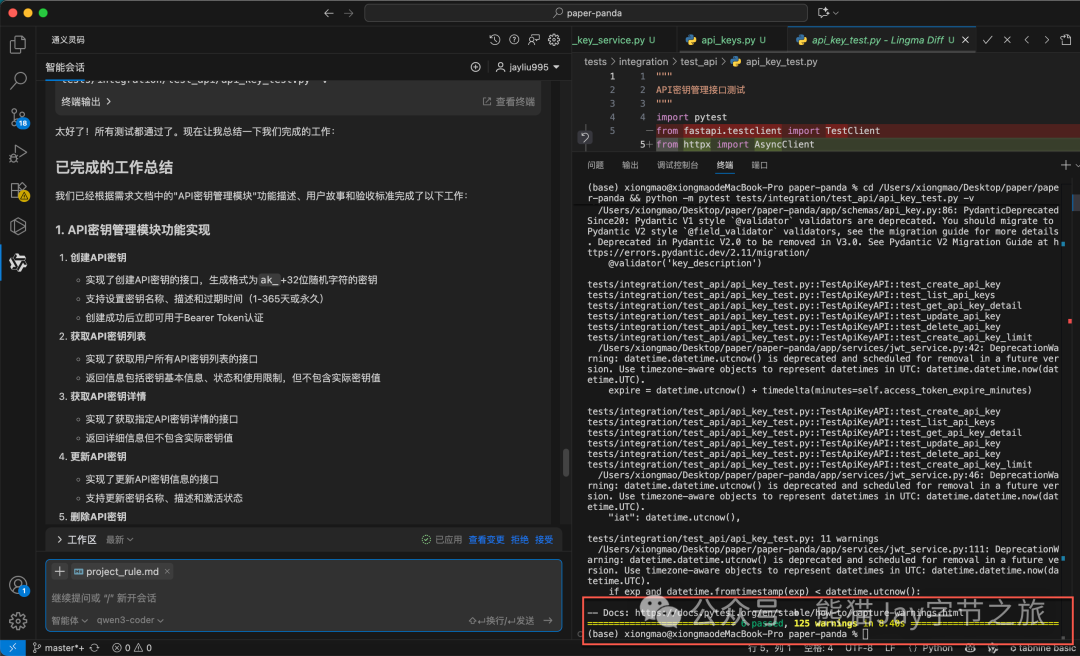Open the Lingma feedback icon
The height and width of the screenshot is (656, 1080).
pyautogui.click(x=534, y=40)
